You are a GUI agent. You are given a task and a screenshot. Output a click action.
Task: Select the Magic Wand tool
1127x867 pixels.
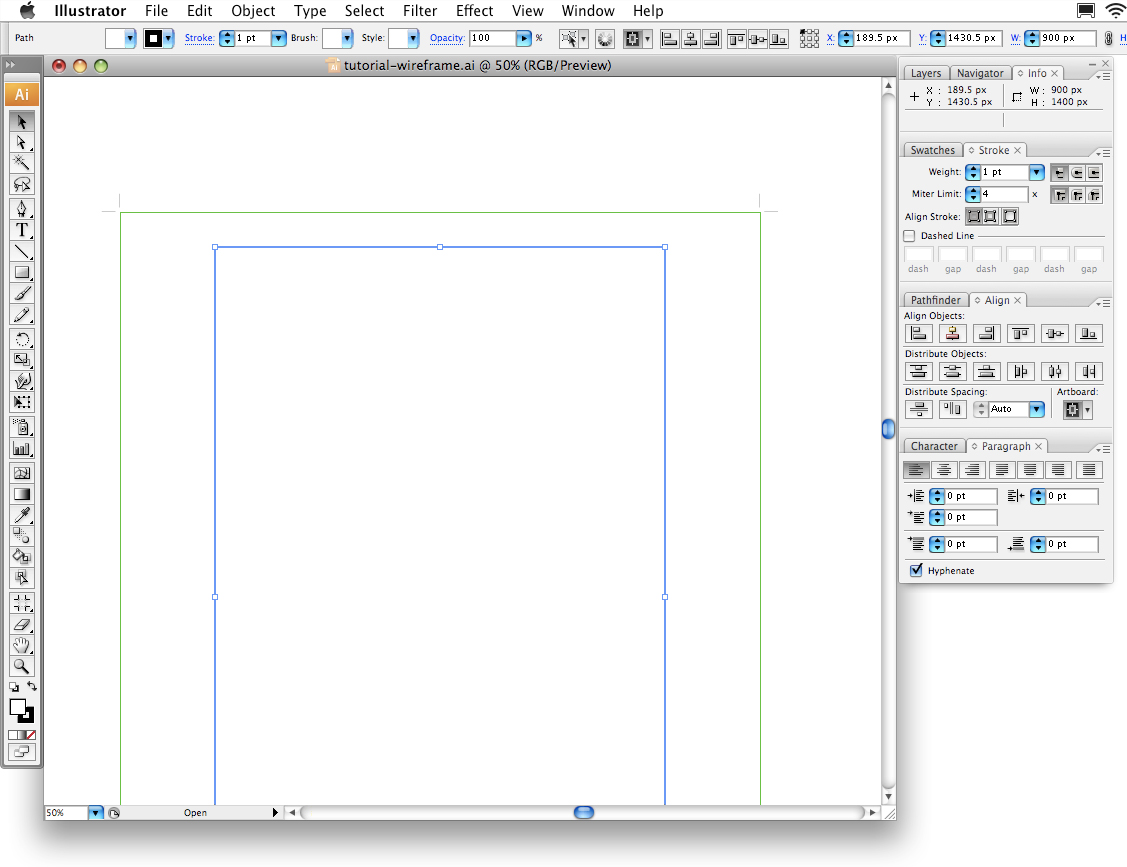point(22,163)
